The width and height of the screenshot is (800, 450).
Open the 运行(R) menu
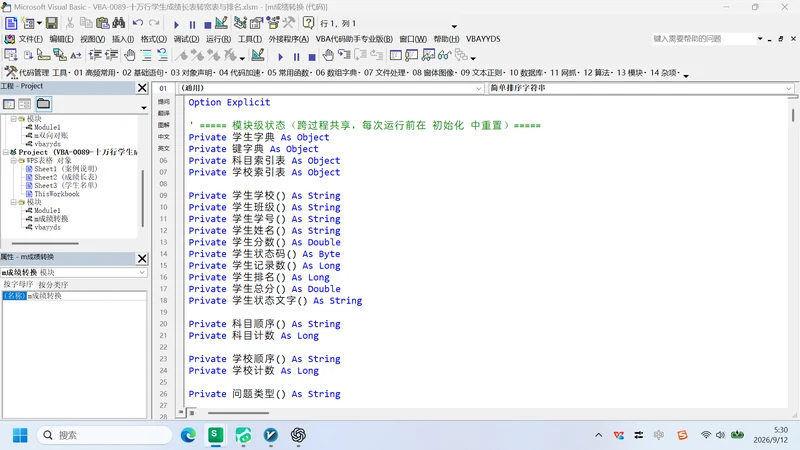pyautogui.click(x=218, y=39)
